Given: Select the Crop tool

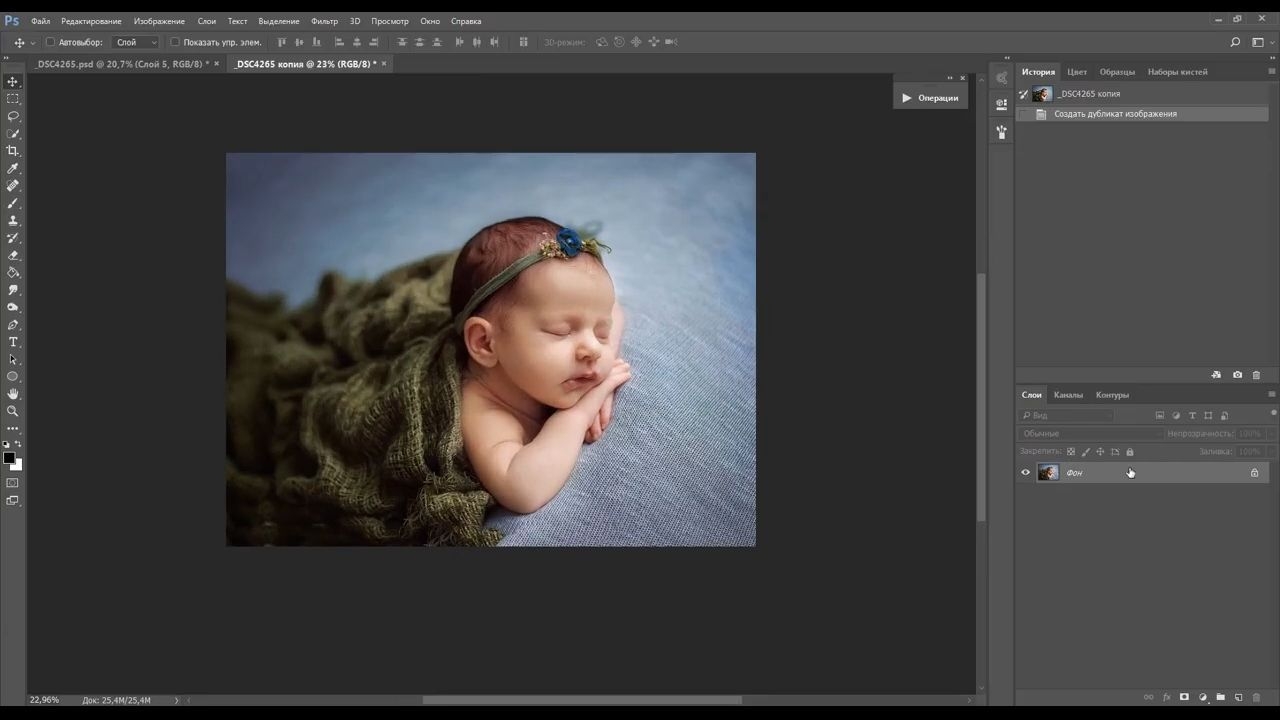Looking at the screenshot, I should click(13, 151).
